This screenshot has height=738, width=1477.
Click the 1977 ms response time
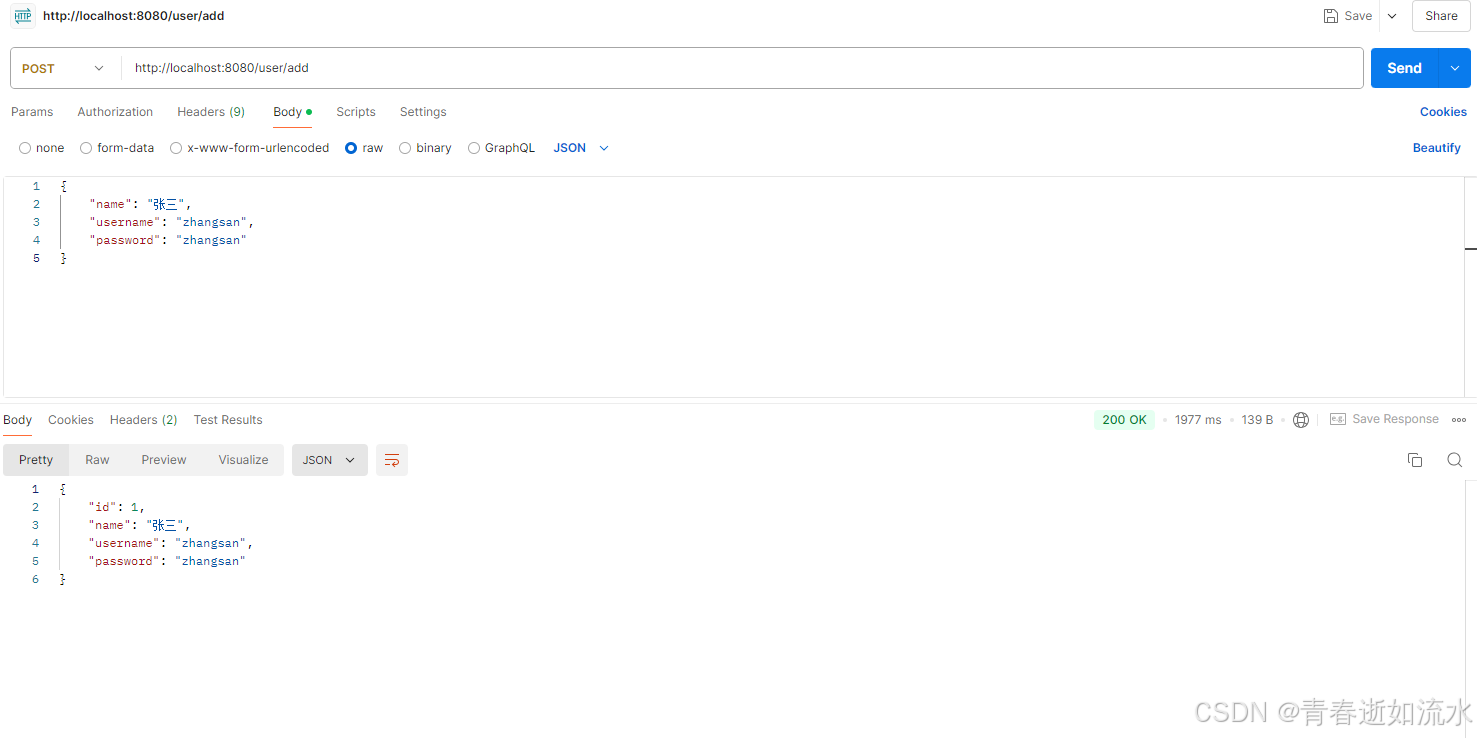pyautogui.click(x=1198, y=420)
